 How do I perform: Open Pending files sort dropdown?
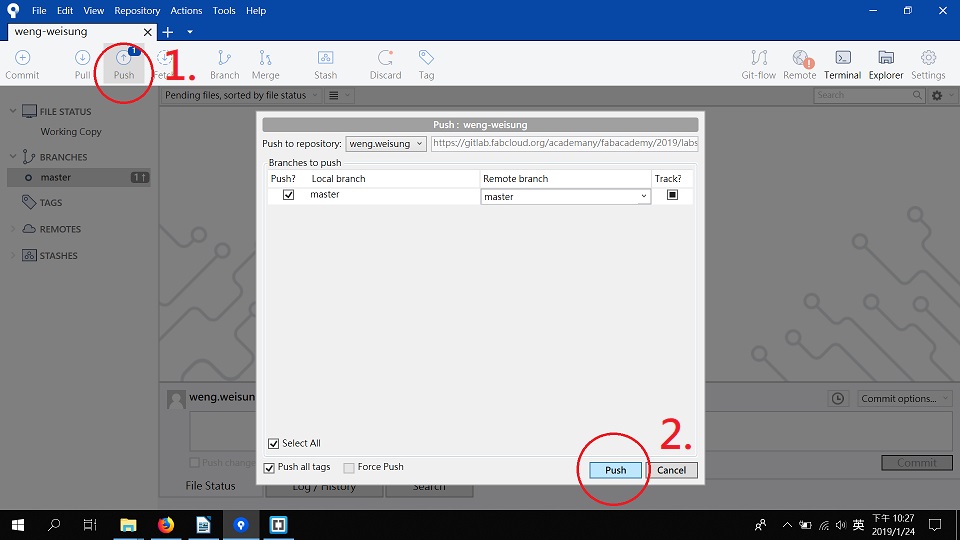click(241, 95)
